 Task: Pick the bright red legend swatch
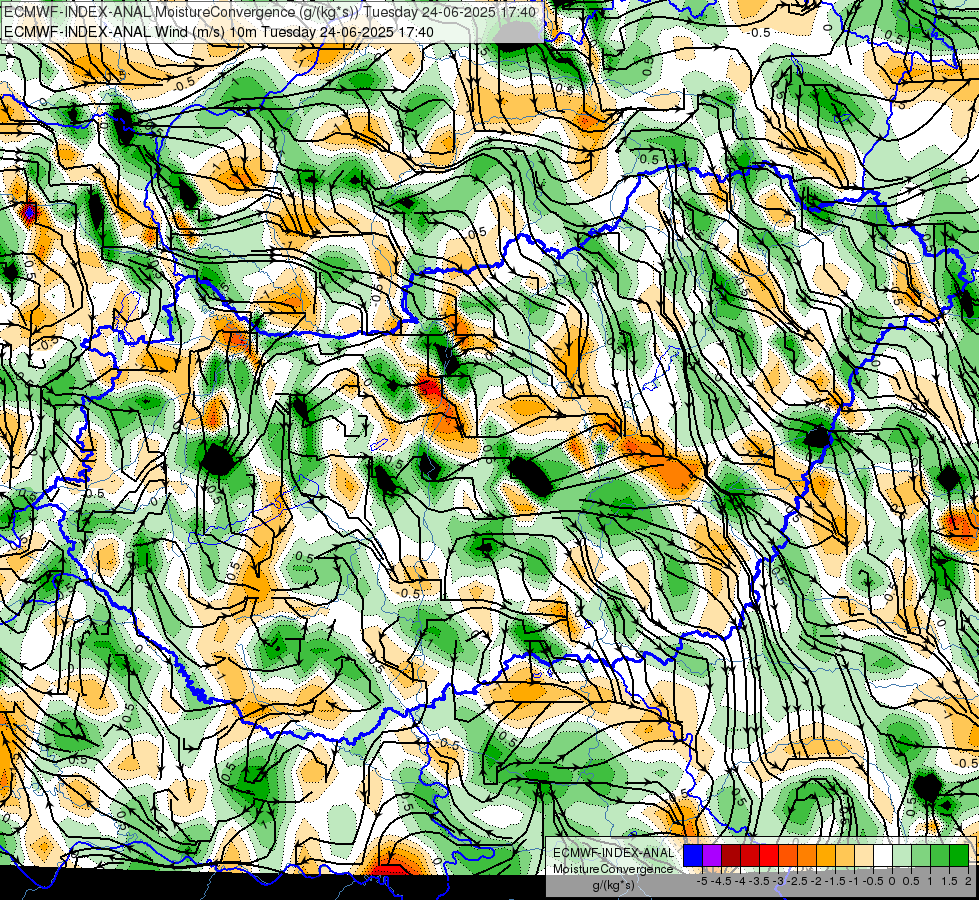click(x=769, y=855)
